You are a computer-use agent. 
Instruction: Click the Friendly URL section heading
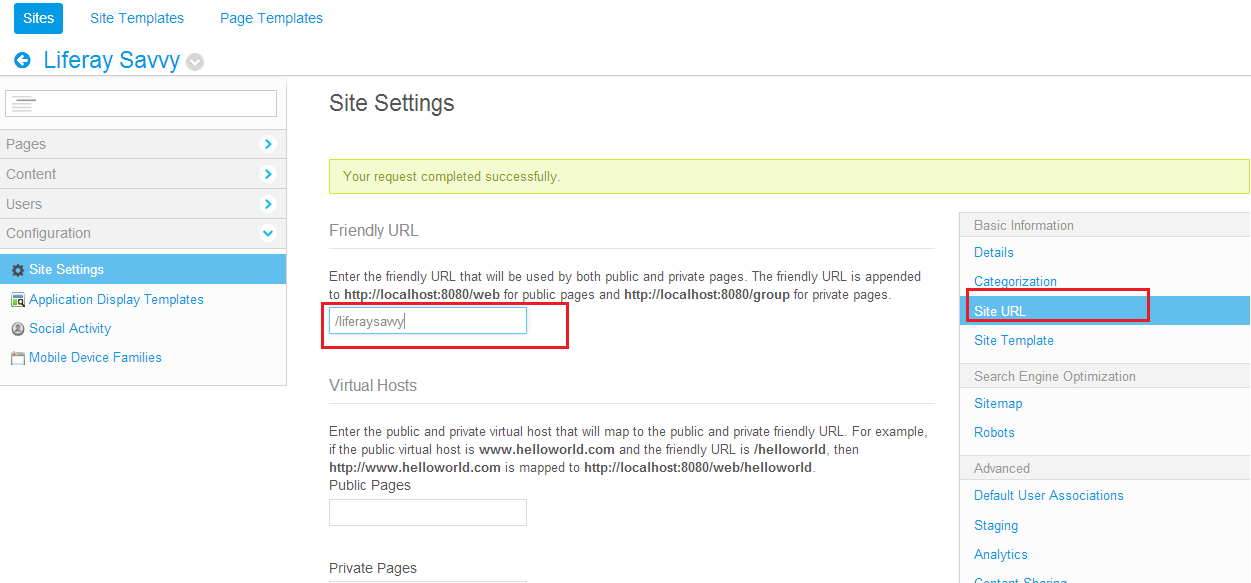tap(374, 230)
